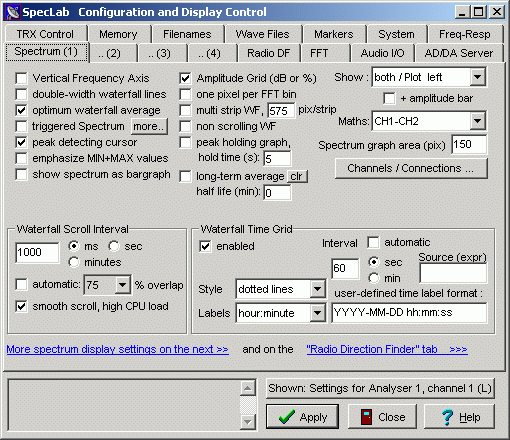Screen dimensions: 510x440
Task: Follow 'More spectrum display settings on the next' link
Action: pos(117,349)
